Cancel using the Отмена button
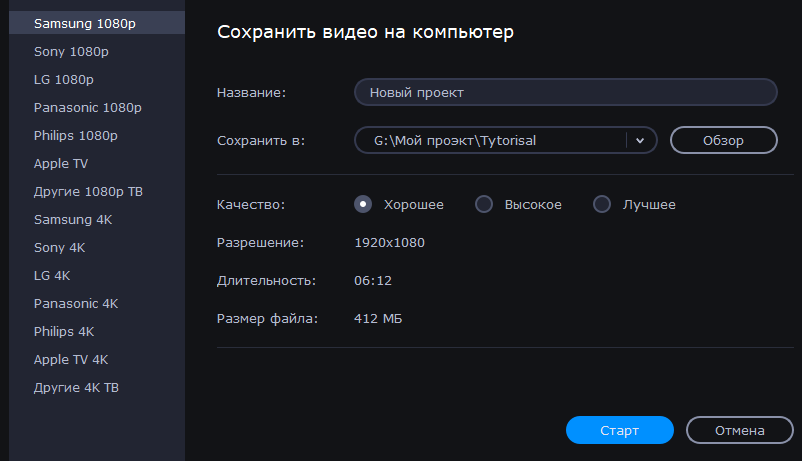Screen dimensions: 802x461 (x=739, y=430)
